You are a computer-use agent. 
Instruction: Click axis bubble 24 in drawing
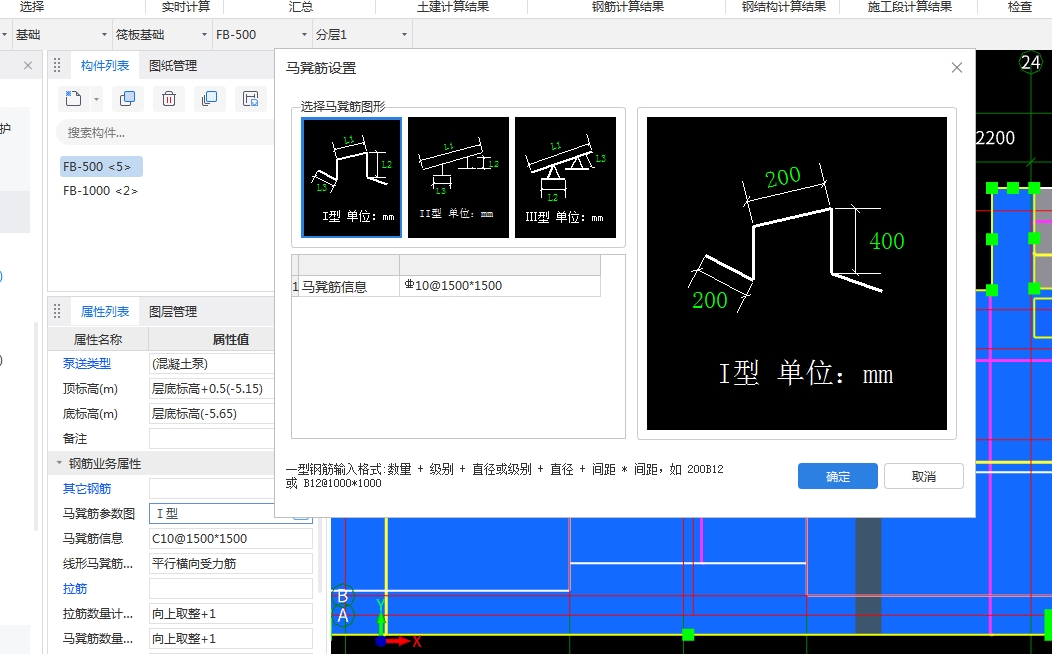1030,62
